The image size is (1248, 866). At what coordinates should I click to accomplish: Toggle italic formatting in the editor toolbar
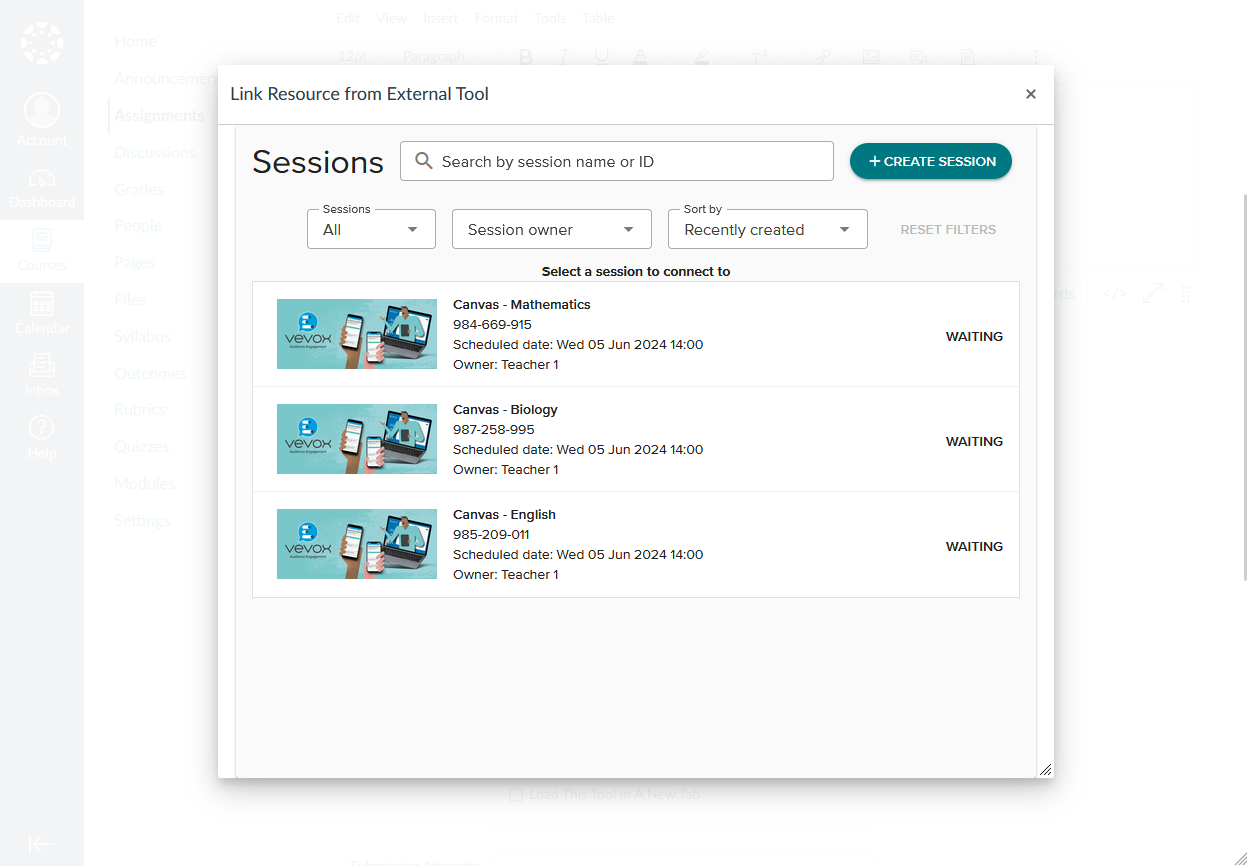(x=563, y=57)
